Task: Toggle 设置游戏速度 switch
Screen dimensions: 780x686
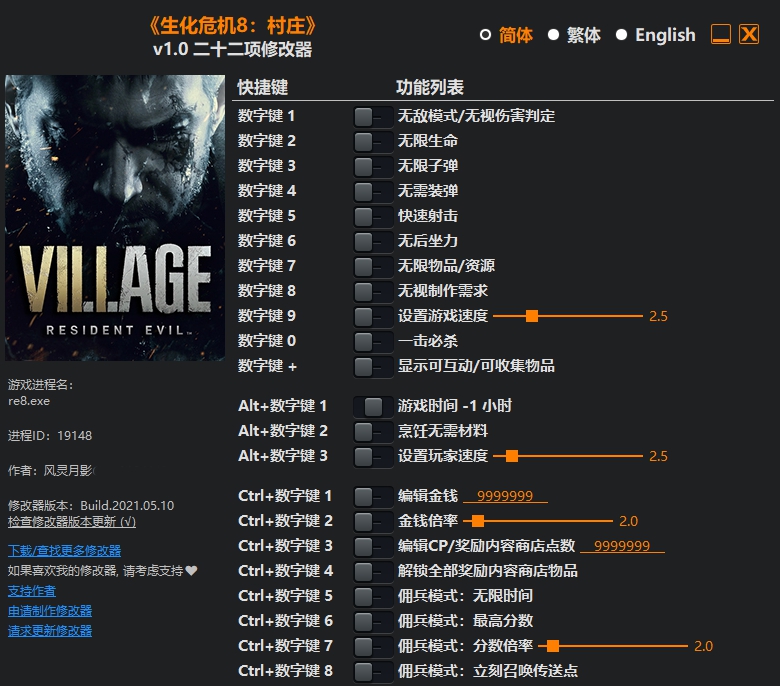Action: 373,316
